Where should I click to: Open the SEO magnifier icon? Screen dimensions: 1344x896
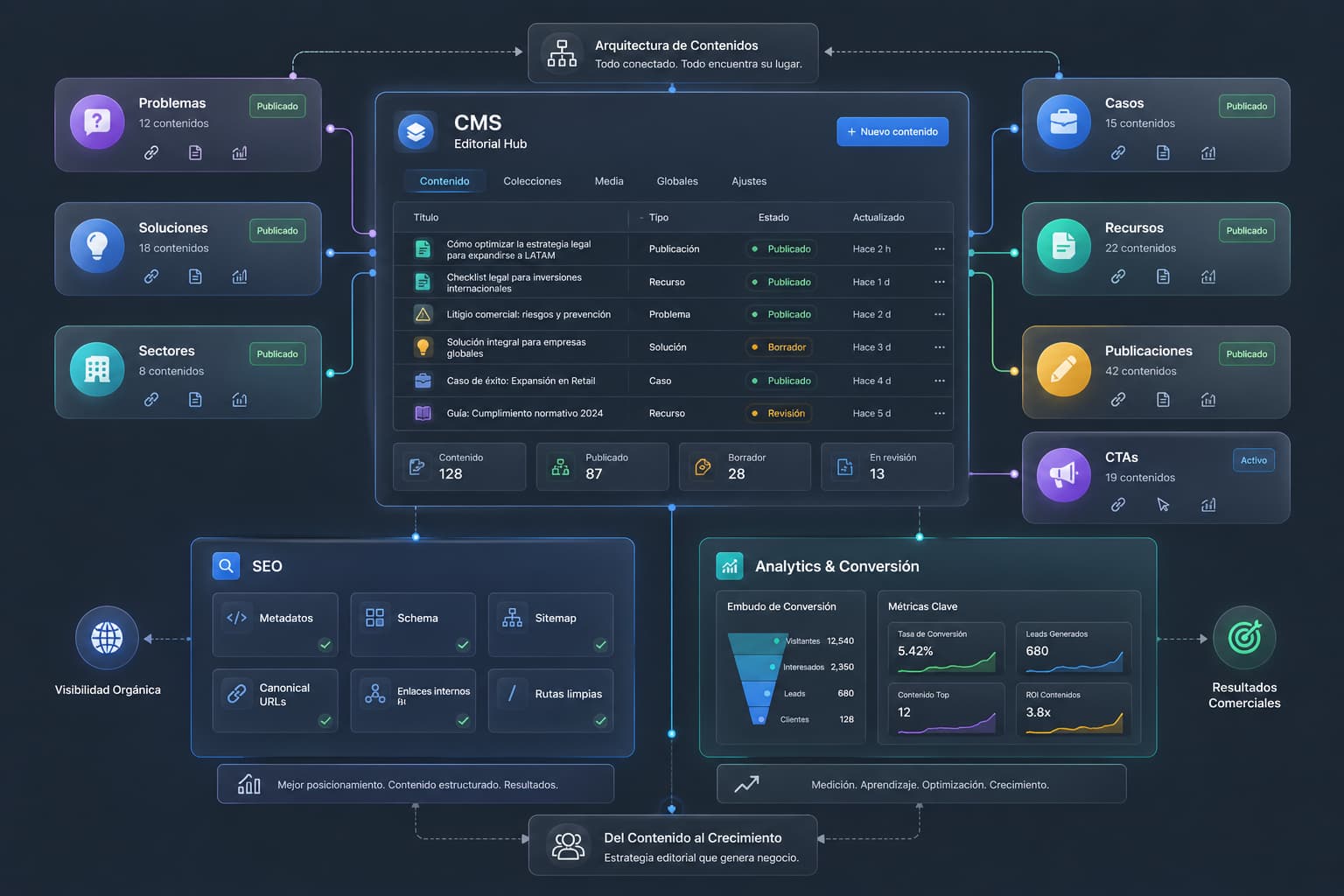click(x=227, y=566)
